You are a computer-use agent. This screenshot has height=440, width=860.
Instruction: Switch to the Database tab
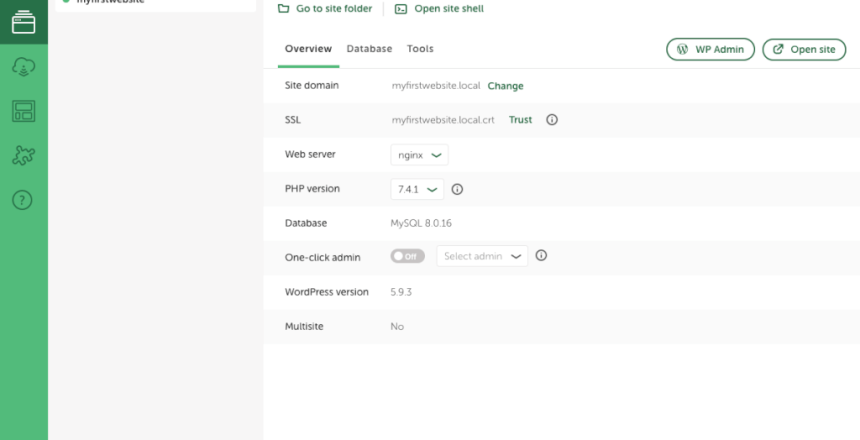click(369, 49)
